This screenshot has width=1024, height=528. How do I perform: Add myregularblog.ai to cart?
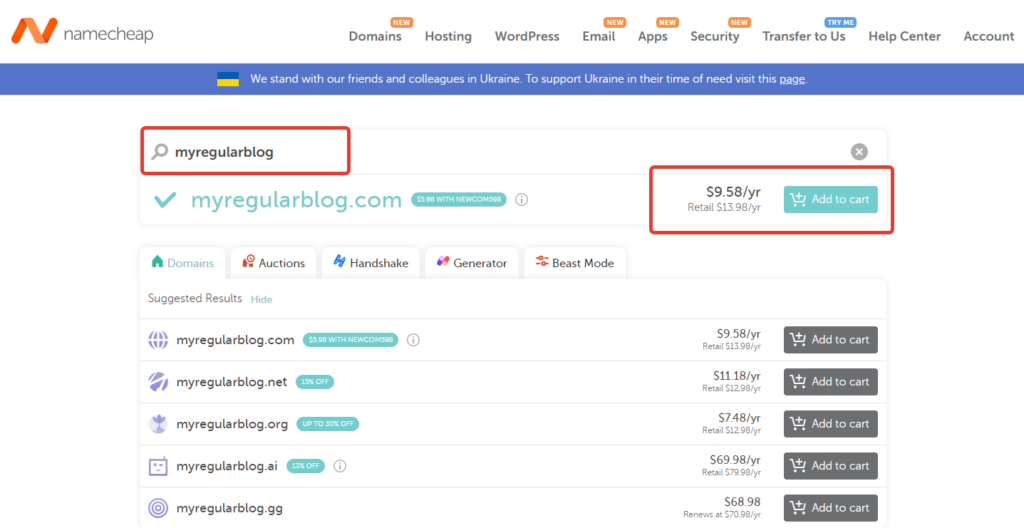tap(831, 466)
